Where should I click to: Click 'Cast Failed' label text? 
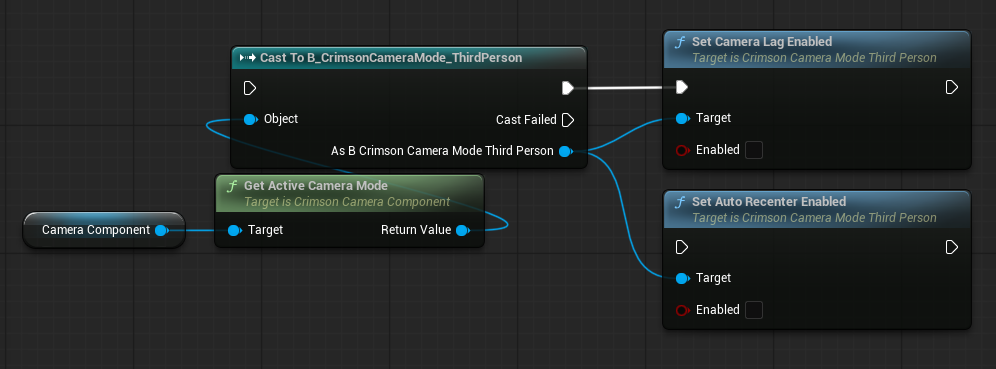526,119
